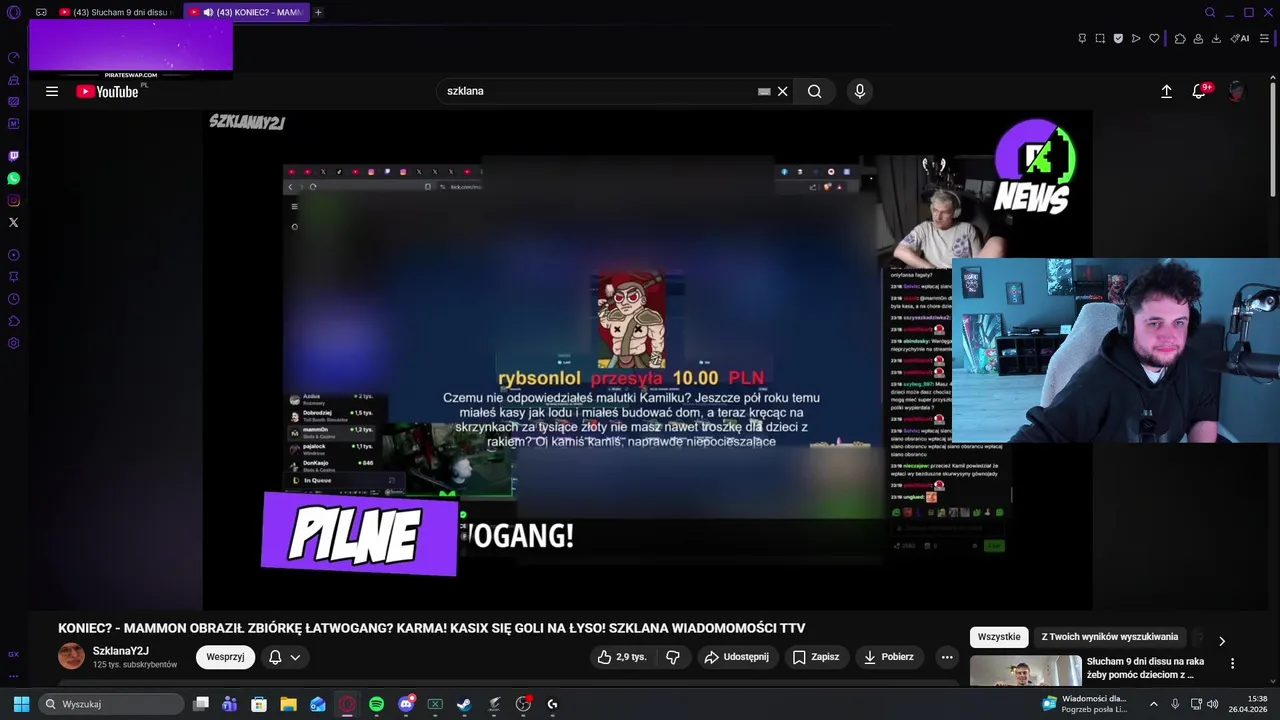
Task: Go to YouTube home via logo
Action: (x=107, y=91)
